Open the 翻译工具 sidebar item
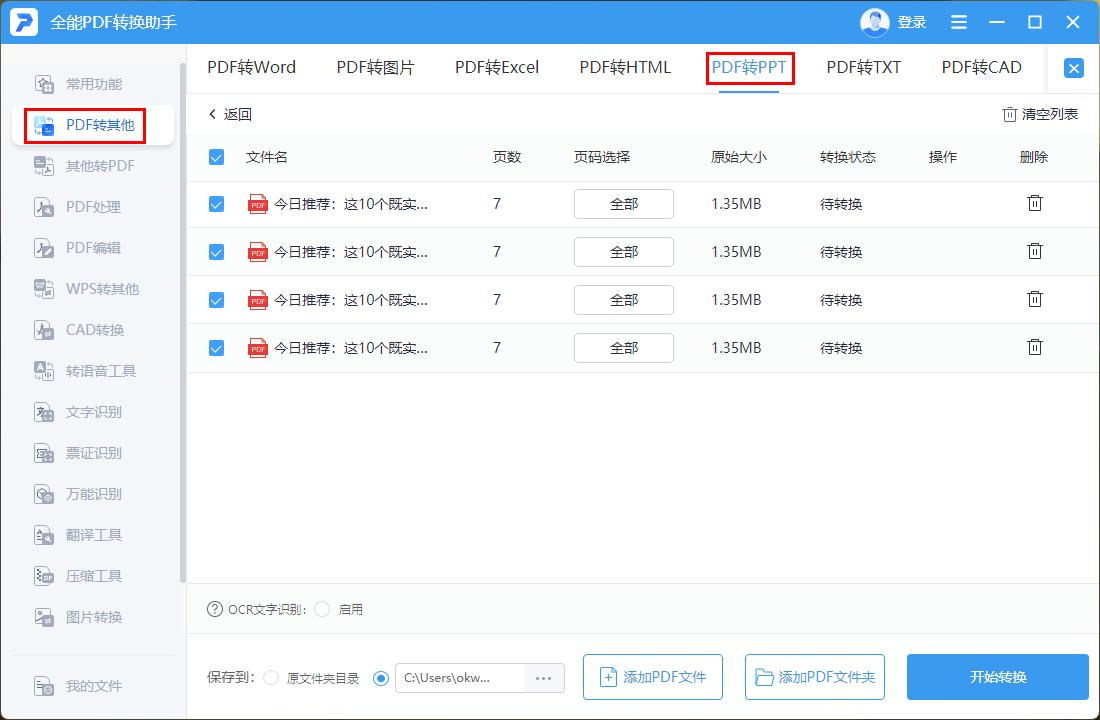Screen dimensions: 1100x720 coord(83,535)
